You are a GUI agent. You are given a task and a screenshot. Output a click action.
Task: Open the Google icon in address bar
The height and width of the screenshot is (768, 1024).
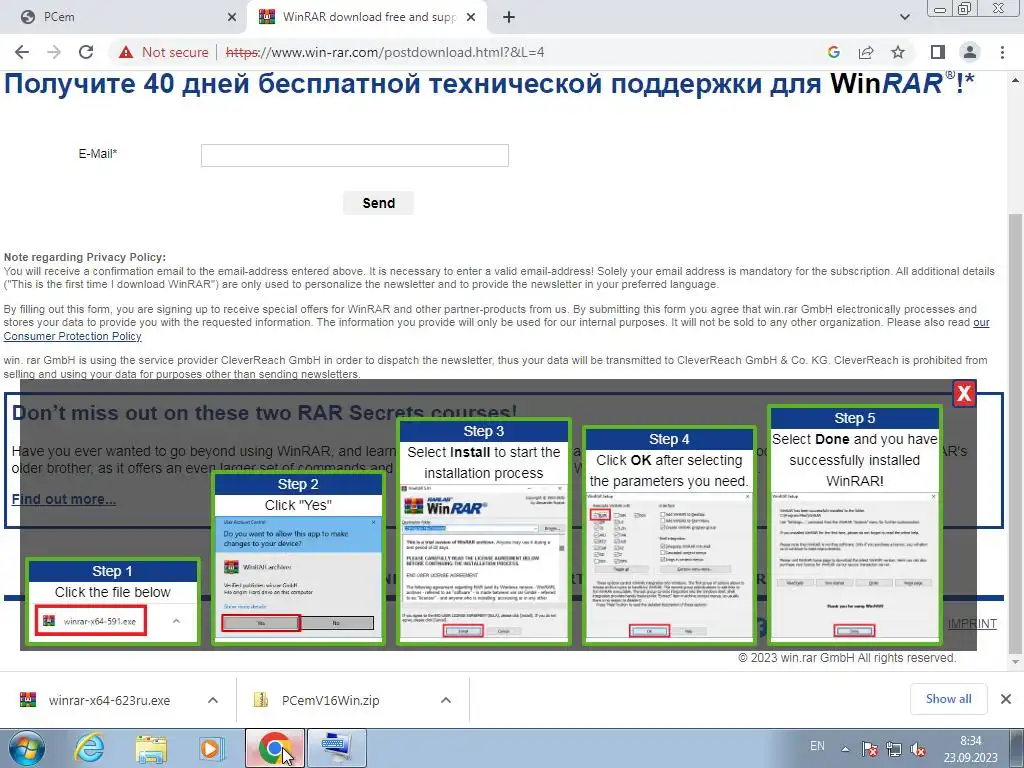pyautogui.click(x=834, y=52)
